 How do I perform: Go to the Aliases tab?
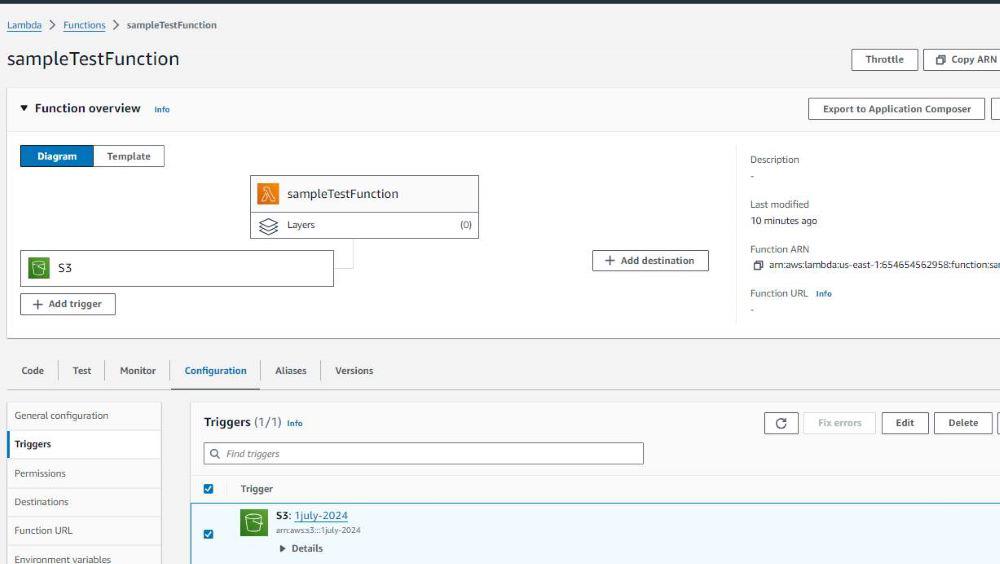pyautogui.click(x=291, y=371)
